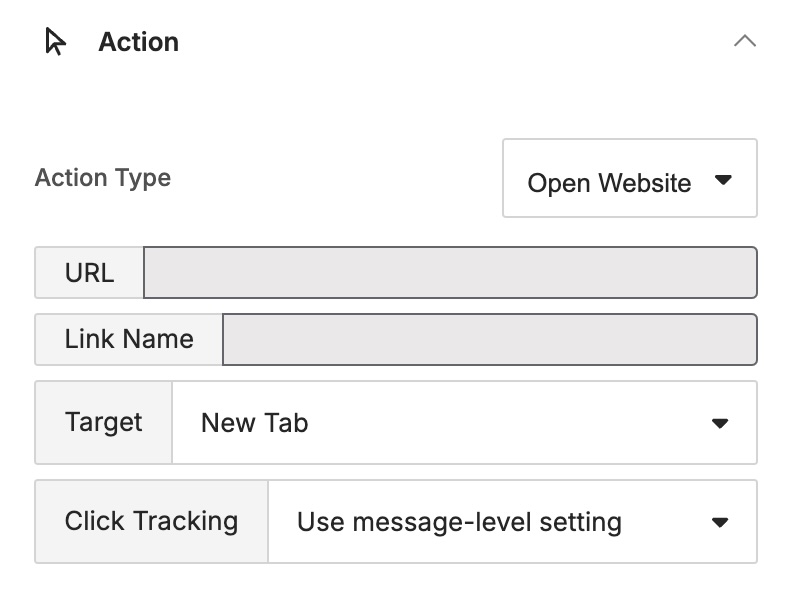Click the Action Type dropdown arrow
This screenshot has width=794, height=590.
(725, 181)
